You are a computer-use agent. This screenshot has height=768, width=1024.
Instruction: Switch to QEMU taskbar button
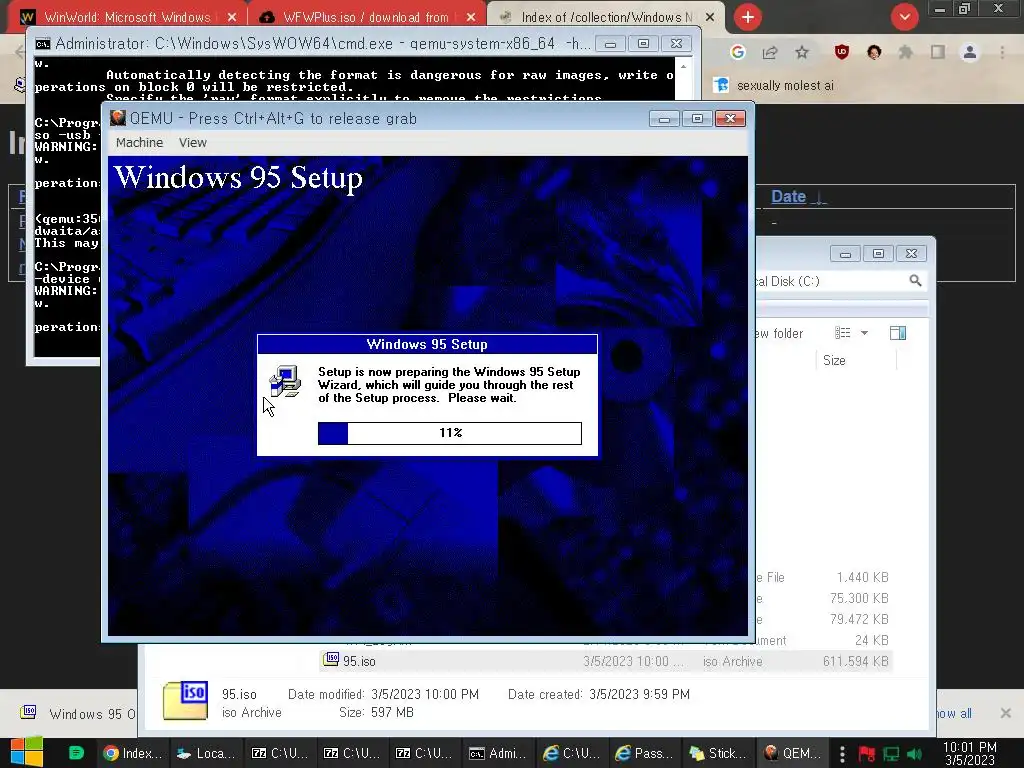pos(792,753)
